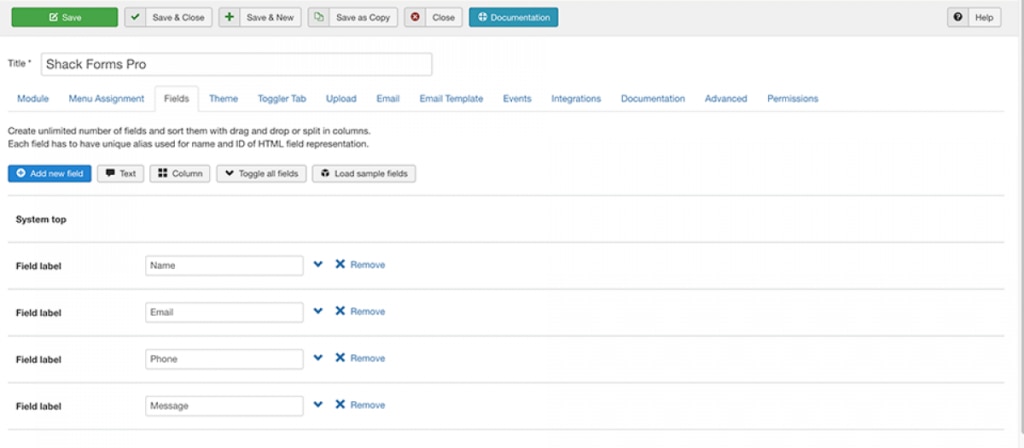This screenshot has width=1024, height=448.
Task: Click the Text button with speech icon
Action: [121, 174]
